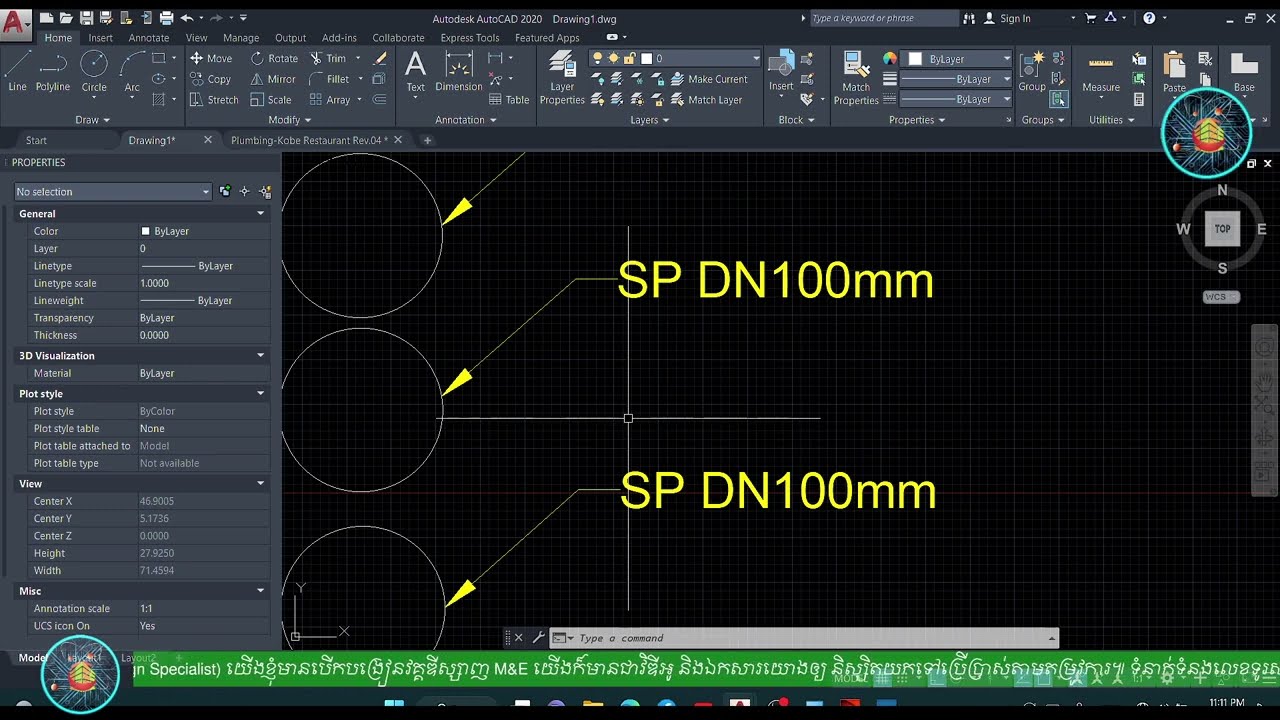Choose the Mirror tool
Image resolution: width=1280 pixels, height=720 pixels.
coord(273,79)
